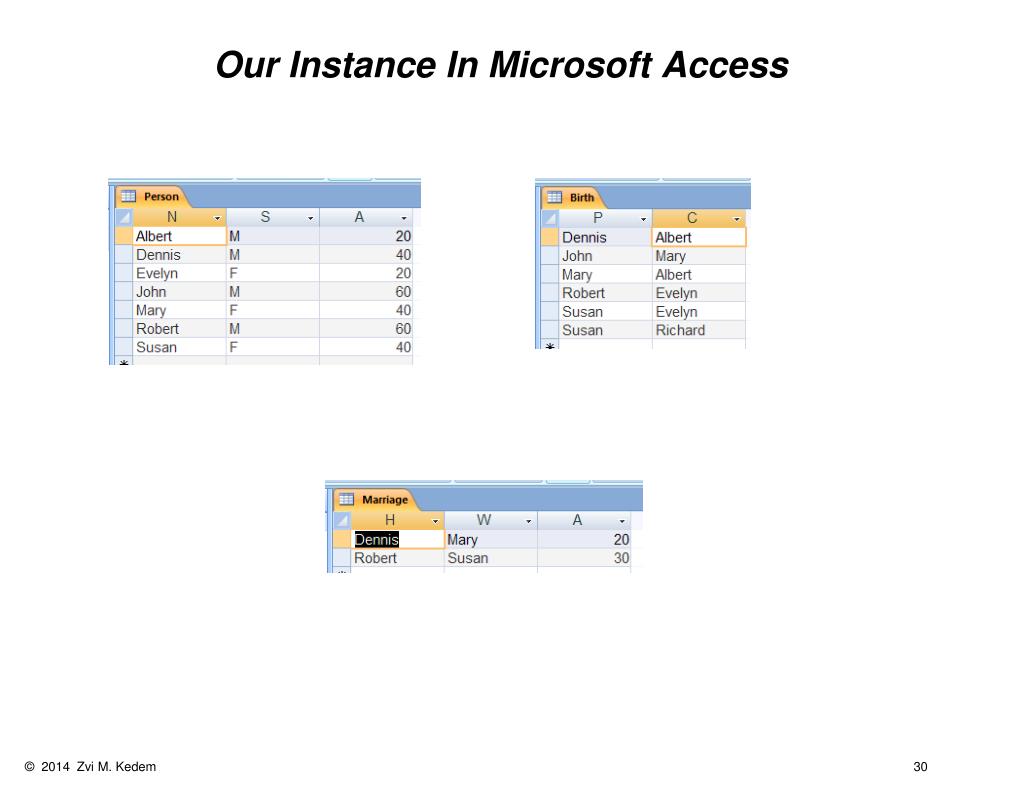1024x791 pixels.
Task: Click age 20 in Albert's Person row
Action: 366,236
